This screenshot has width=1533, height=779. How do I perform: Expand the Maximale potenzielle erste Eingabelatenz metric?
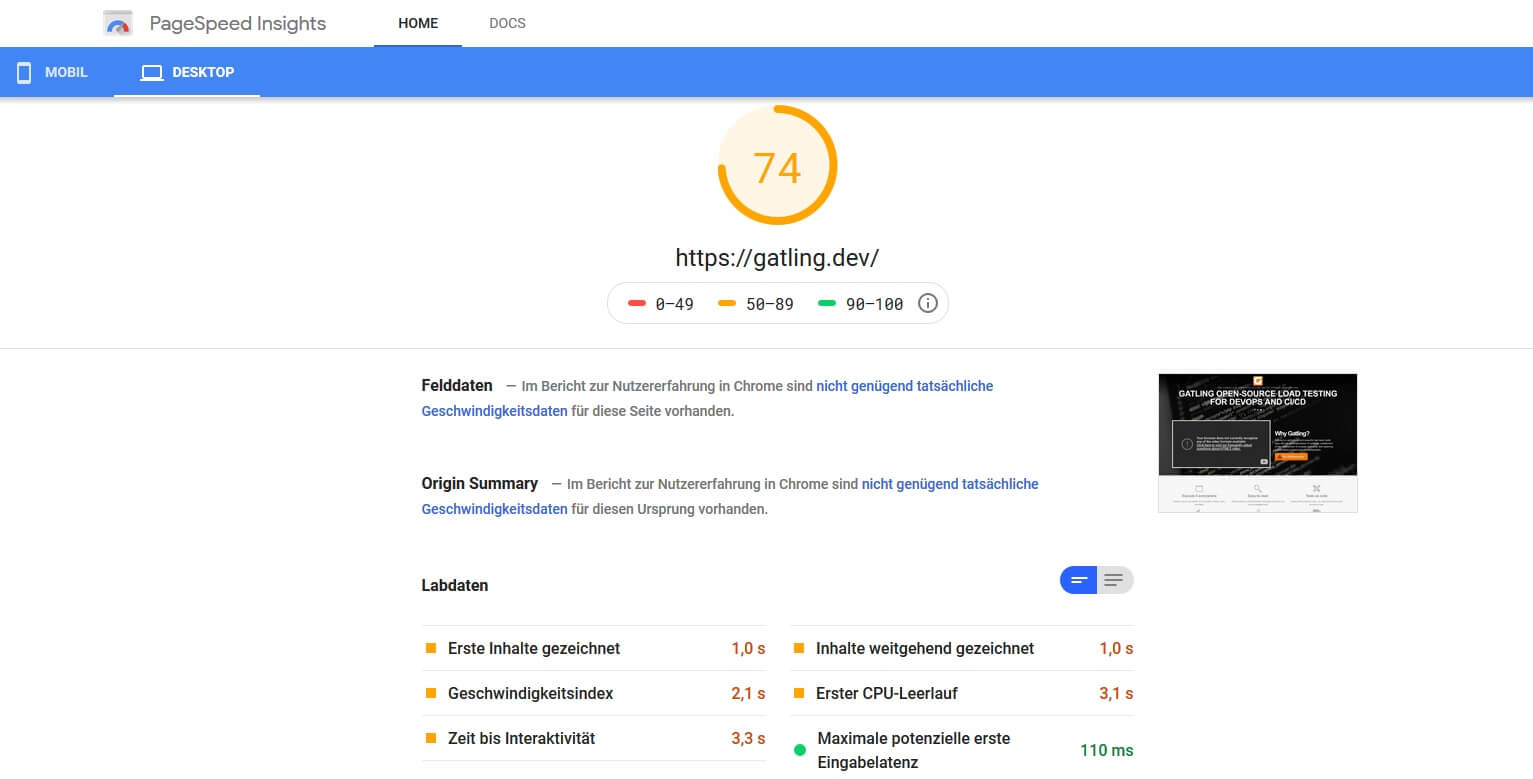(x=913, y=750)
